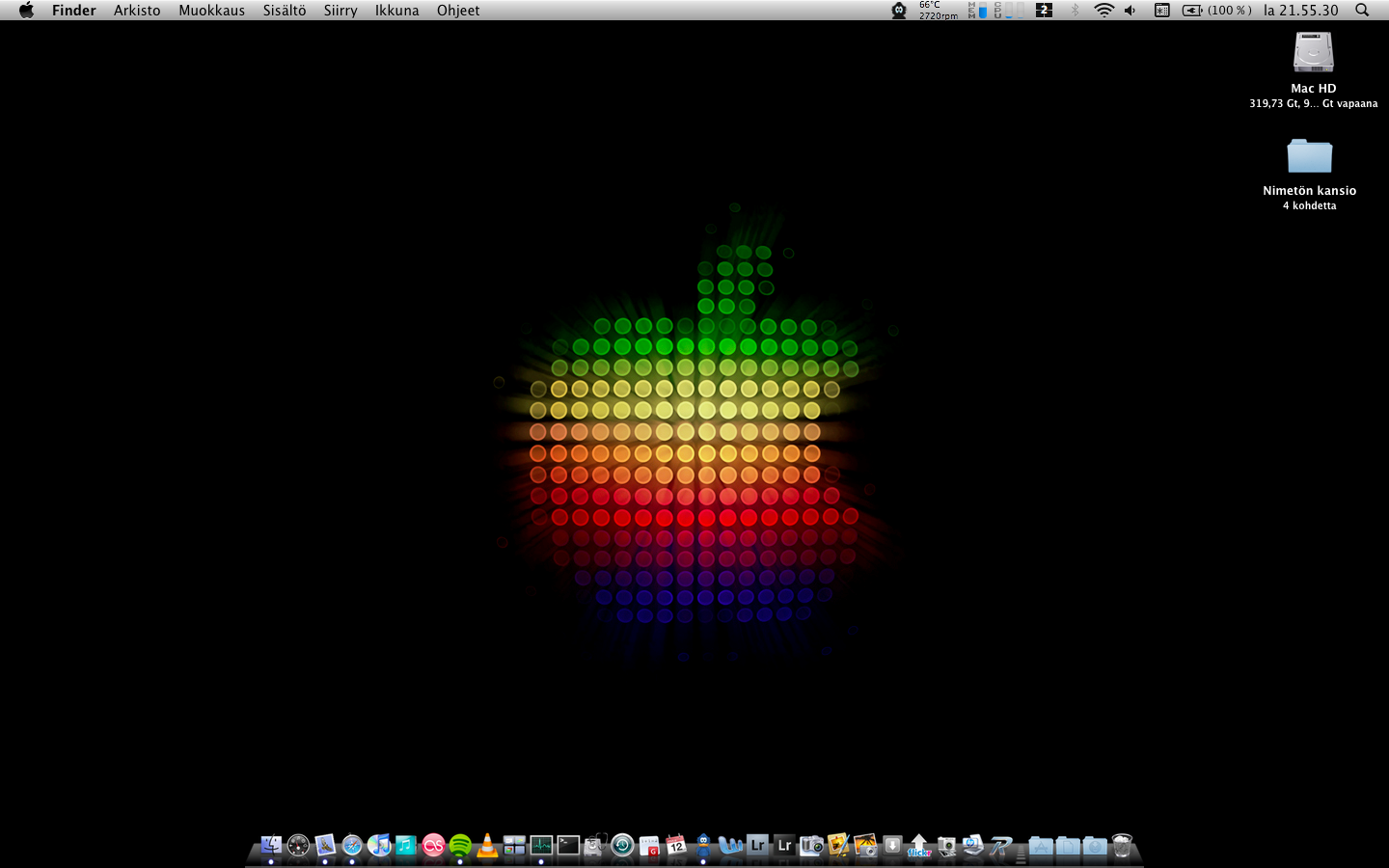Open Microsoft Word in the Dock
Viewport: 1389px width, 868px height.
click(x=730, y=846)
